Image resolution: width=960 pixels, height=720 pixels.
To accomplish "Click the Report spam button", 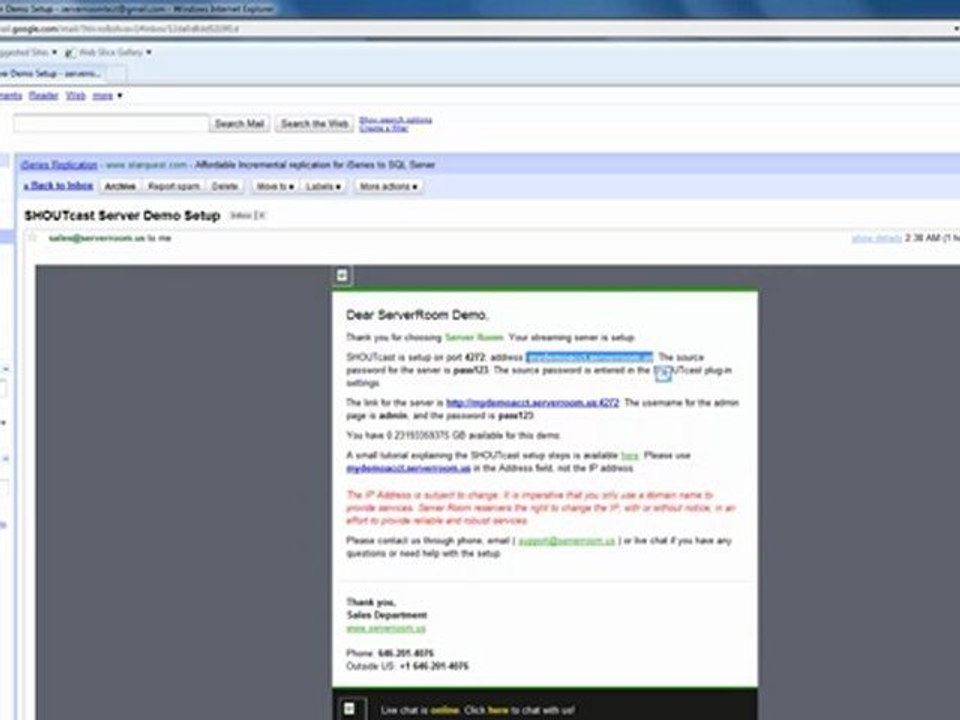I will (174, 186).
